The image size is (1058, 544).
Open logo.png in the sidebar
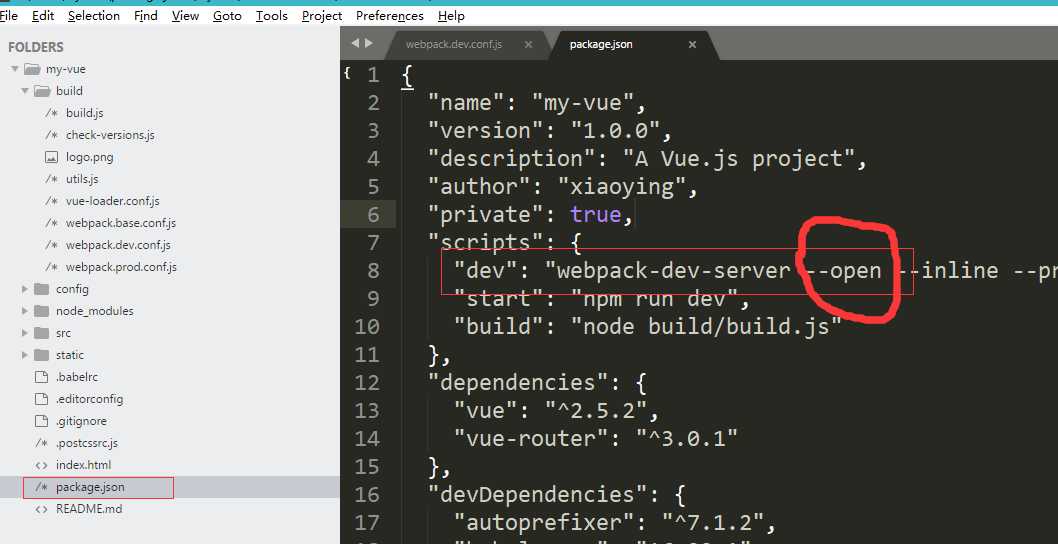pyautogui.click(x=89, y=157)
